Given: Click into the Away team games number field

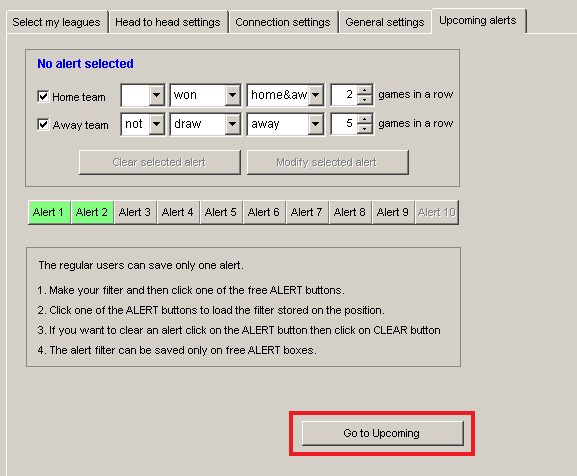Looking at the screenshot, I should tap(344, 124).
